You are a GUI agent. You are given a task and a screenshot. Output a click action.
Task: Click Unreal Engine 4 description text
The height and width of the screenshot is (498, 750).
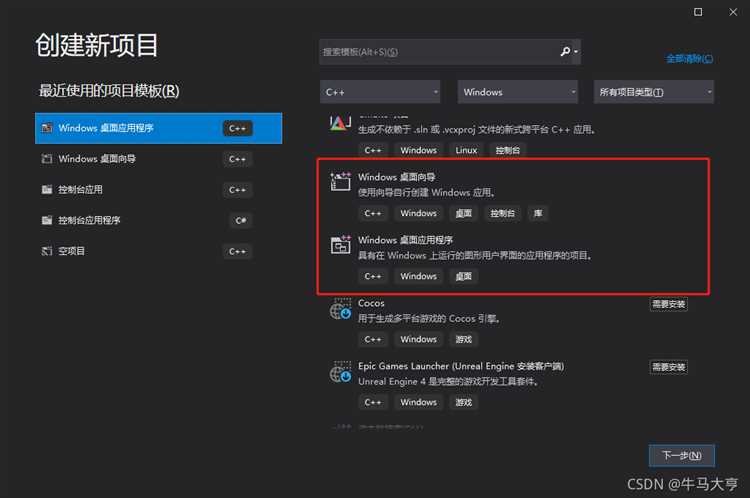click(449, 381)
